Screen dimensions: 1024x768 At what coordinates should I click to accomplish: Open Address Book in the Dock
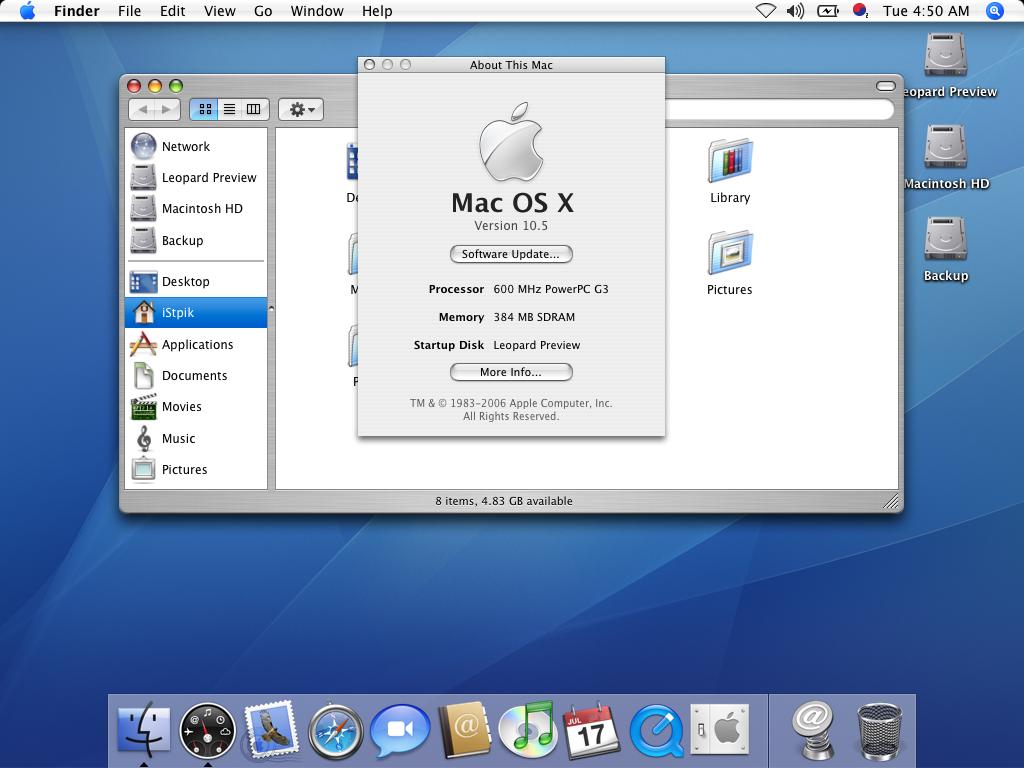464,731
